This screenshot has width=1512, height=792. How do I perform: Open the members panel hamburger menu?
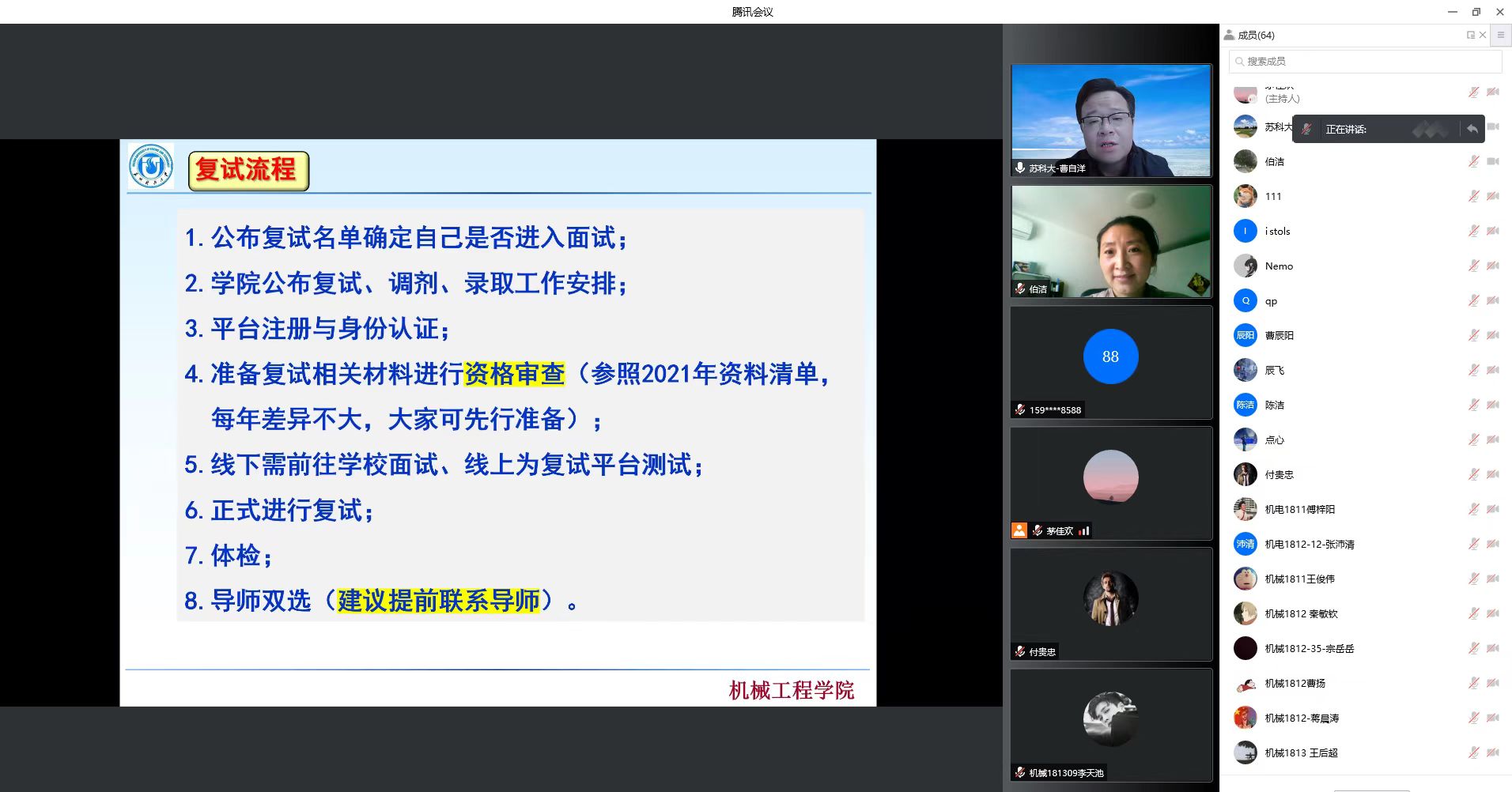point(1500,35)
